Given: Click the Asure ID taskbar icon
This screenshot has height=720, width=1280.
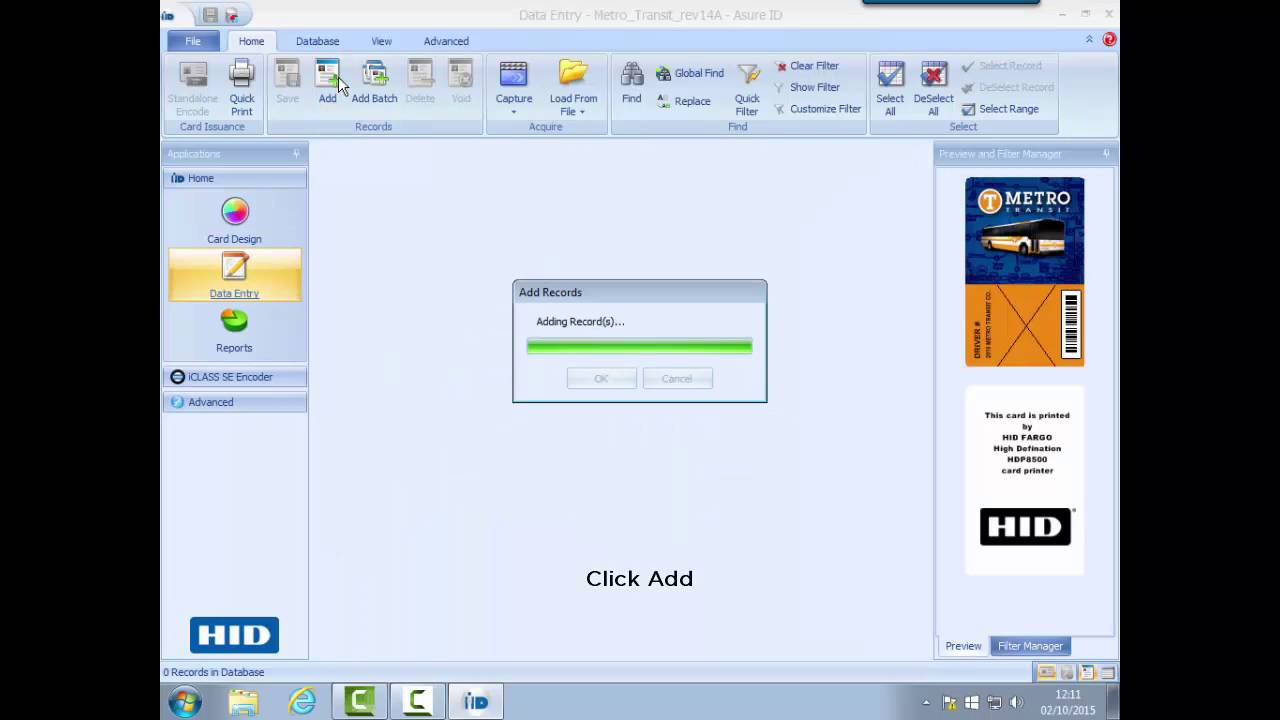Looking at the screenshot, I should tap(475, 702).
